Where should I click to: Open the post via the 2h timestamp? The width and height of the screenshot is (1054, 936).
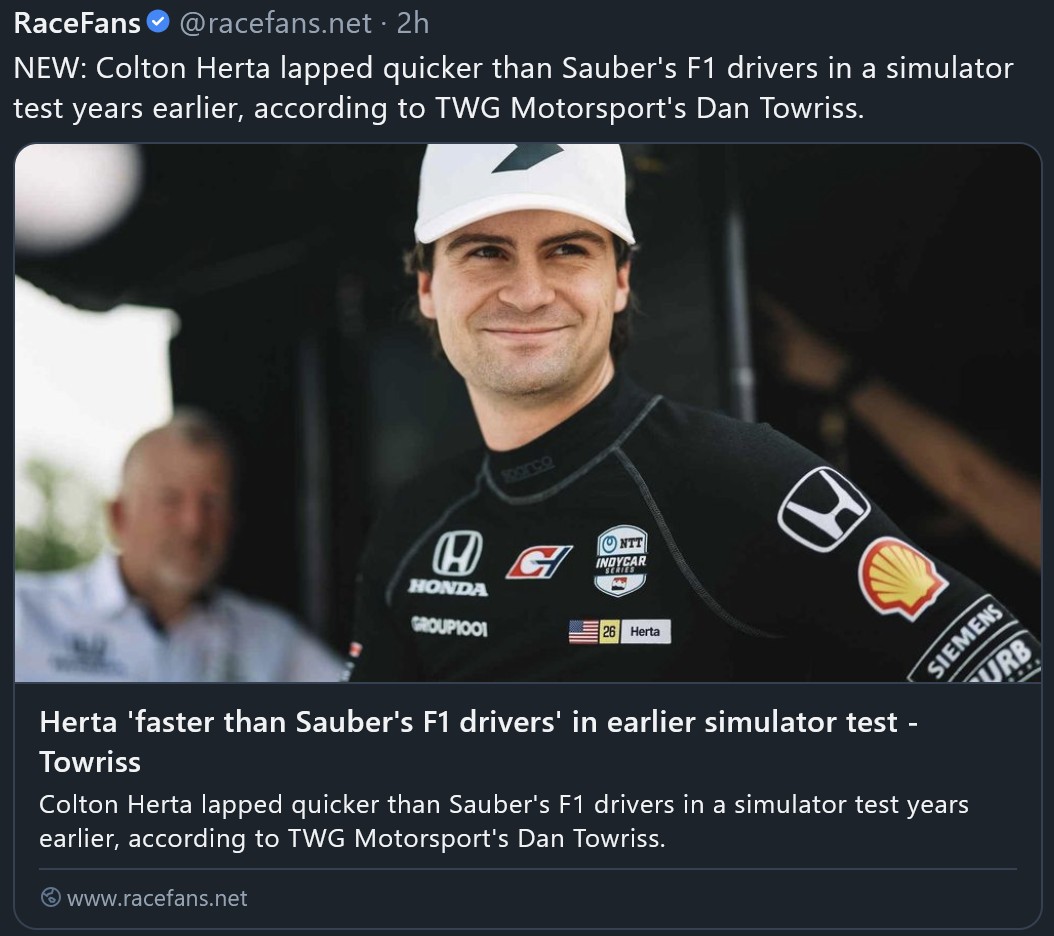412,22
